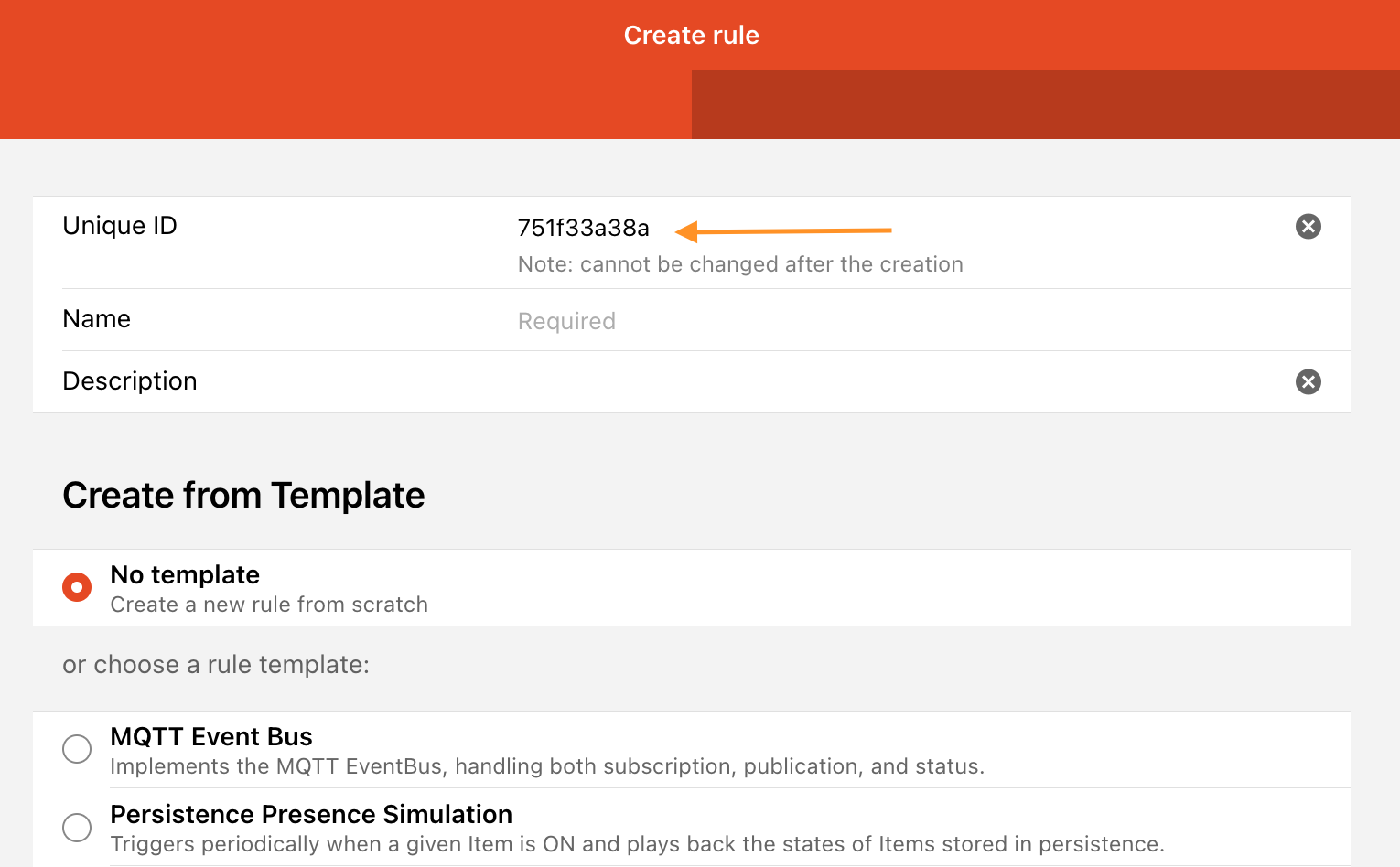Choose the MQTT Event Bus radio button
The image size is (1400, 867).
(77, 749)
